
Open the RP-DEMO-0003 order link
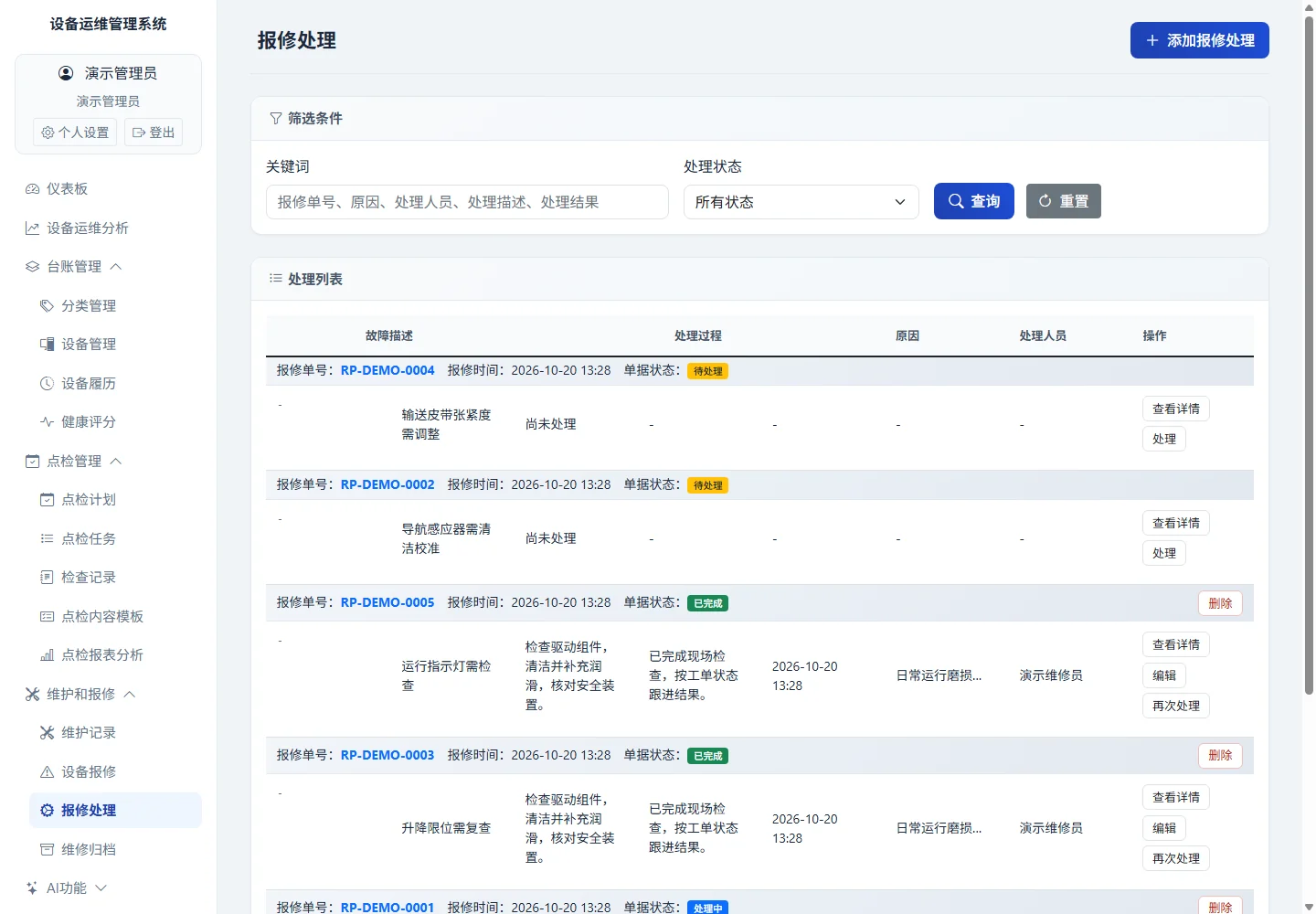(x=387, y=755)
